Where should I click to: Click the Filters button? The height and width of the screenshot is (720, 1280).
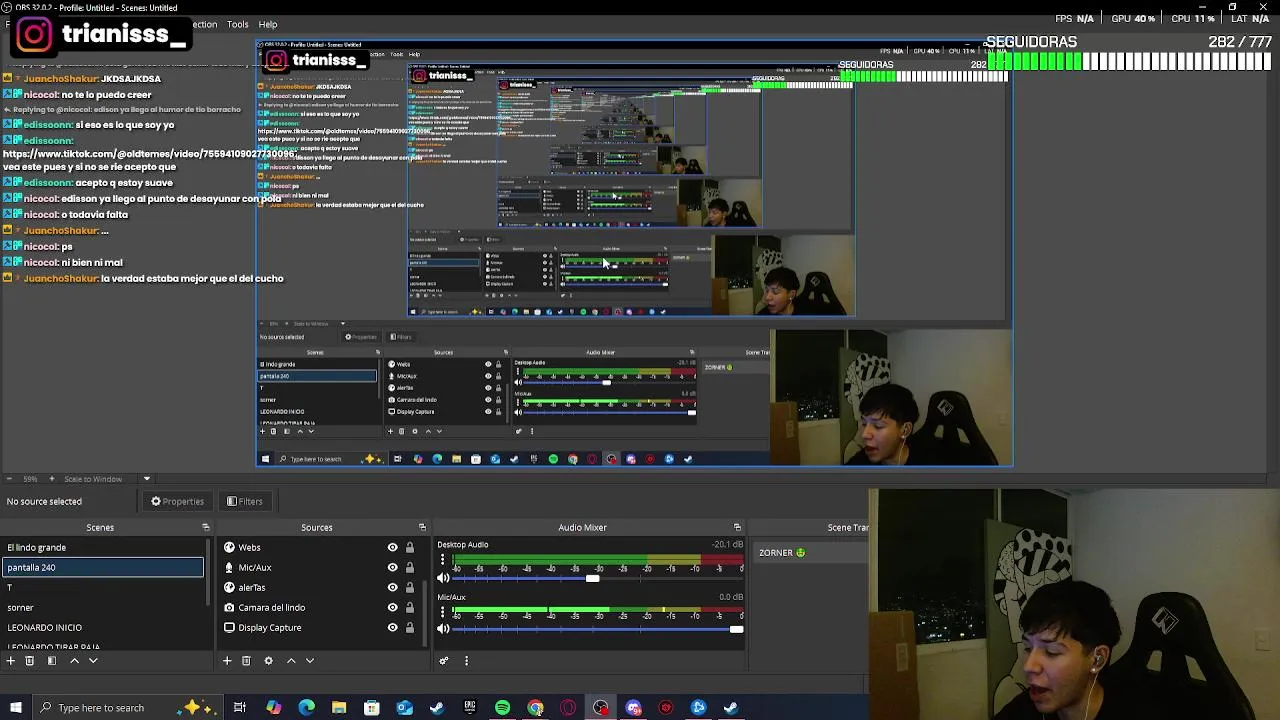(x=244, y=501)
